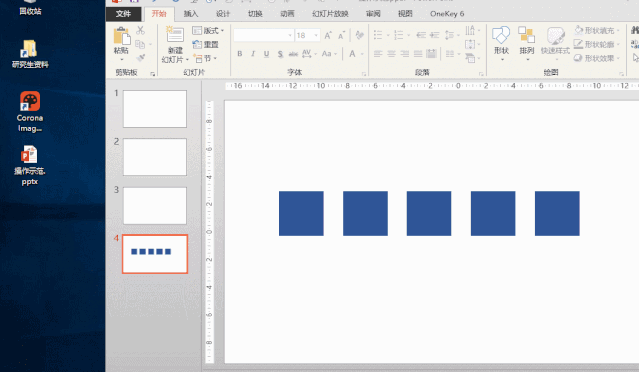639x372 pixels.
Task: Create a new slide with 新建幻灯片 icon
Action: point(175,34)
